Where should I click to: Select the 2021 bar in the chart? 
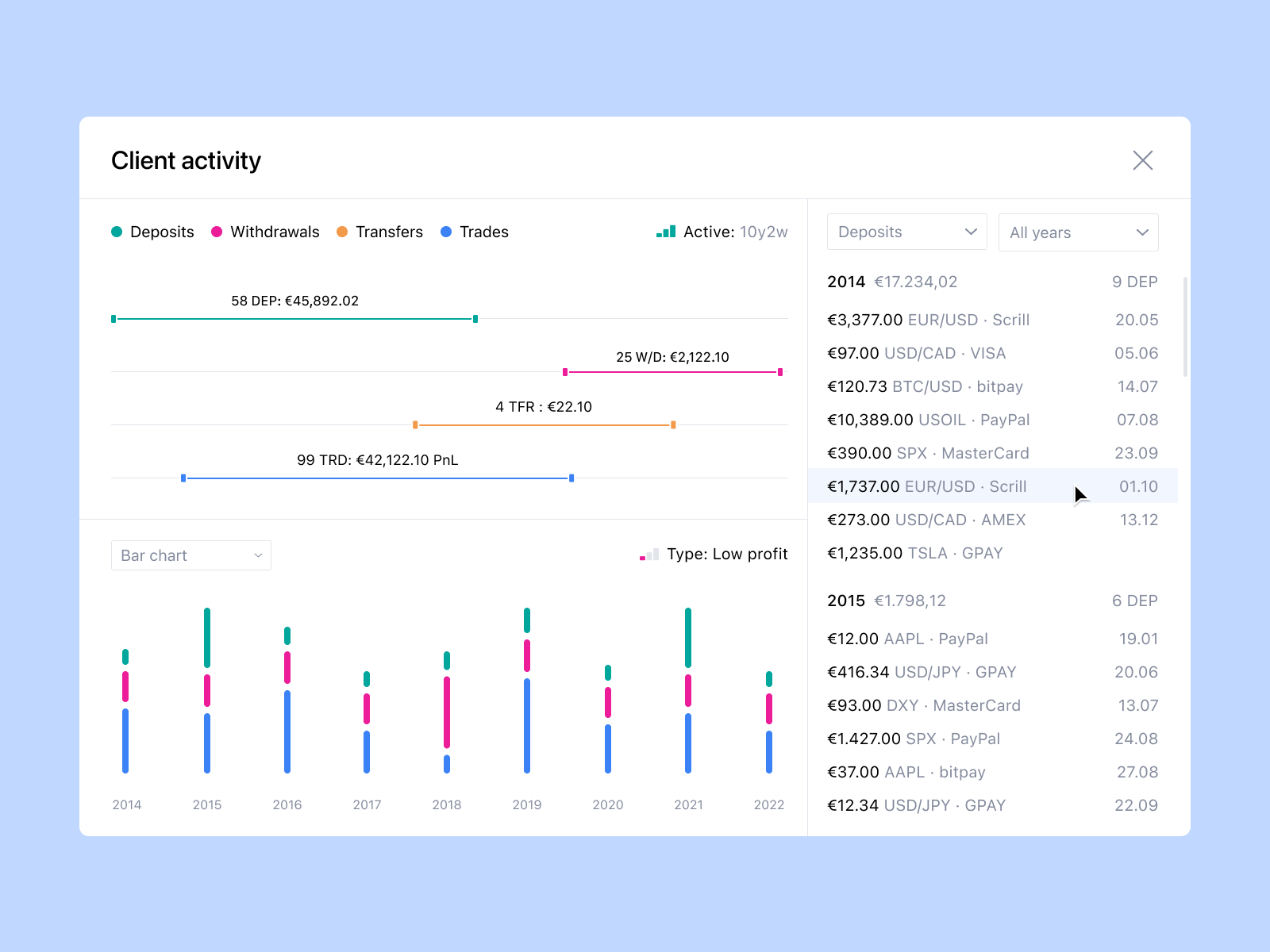pyautogui.click(x=687, y=690)
